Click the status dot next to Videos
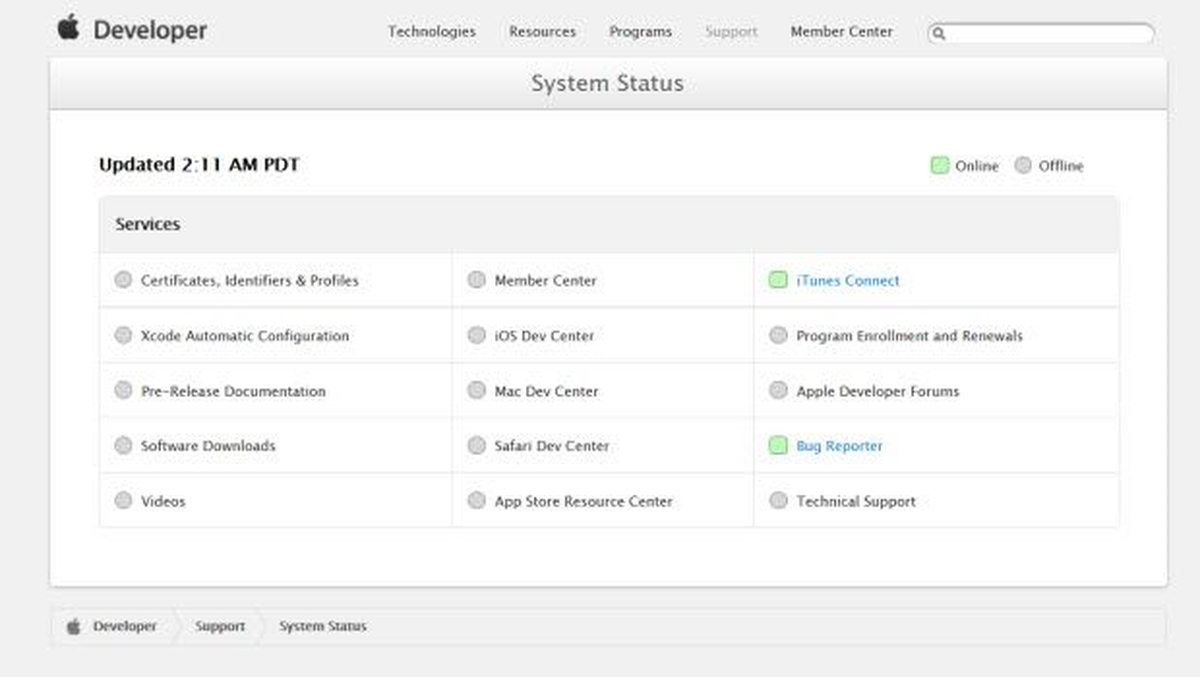The height and width of the screenshot is (677, 1200). (x=123, y=501)
